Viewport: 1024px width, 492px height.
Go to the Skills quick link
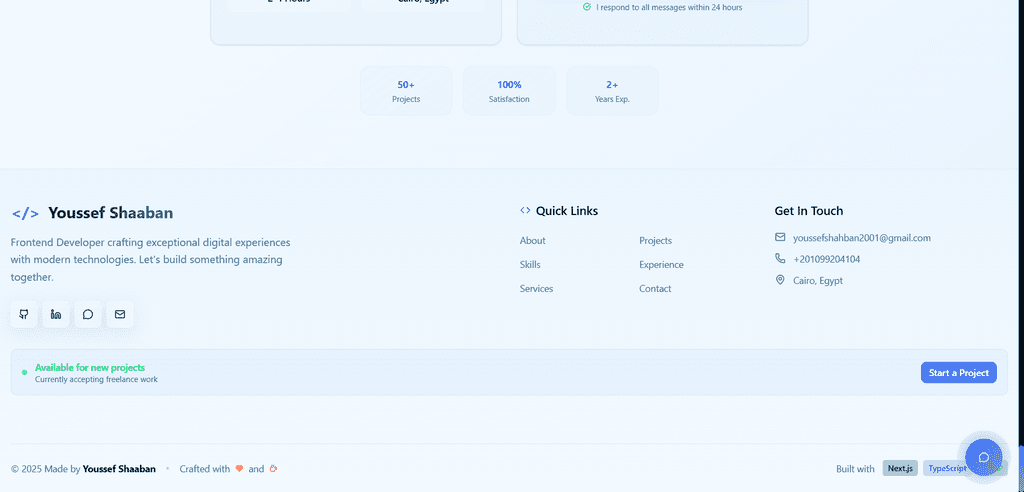[530, 265]
